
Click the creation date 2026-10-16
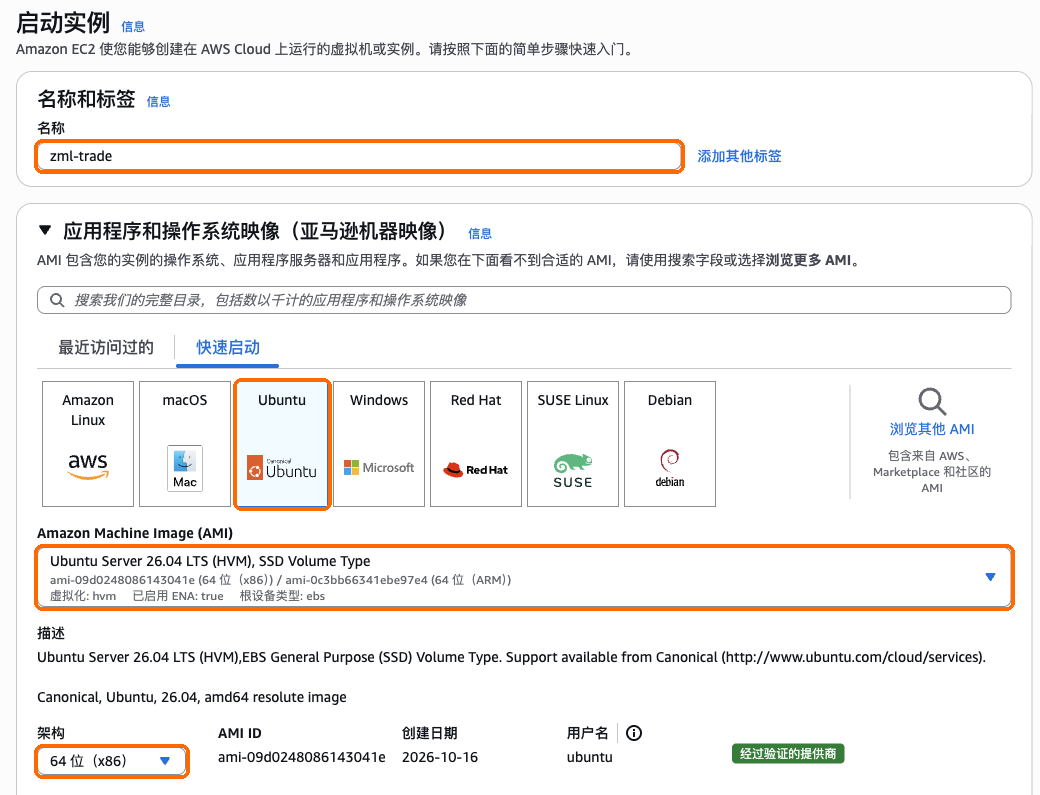pos(440,757)
